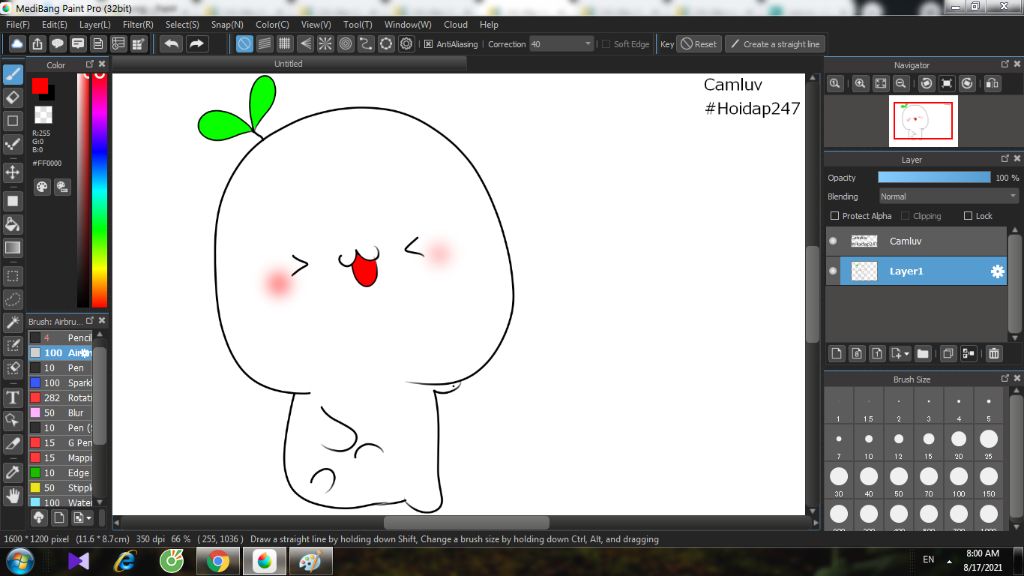Adjust the layer Opacity slider
1024x576 pixels.
[934, 178]
